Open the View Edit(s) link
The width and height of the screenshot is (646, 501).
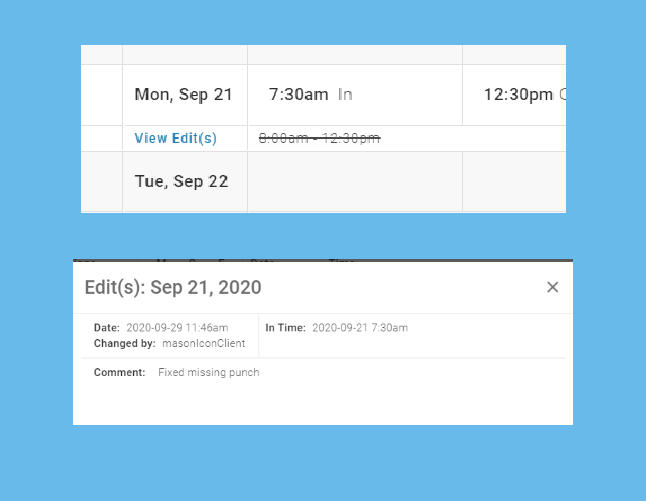pyautogui.click(x=175, y=139)
